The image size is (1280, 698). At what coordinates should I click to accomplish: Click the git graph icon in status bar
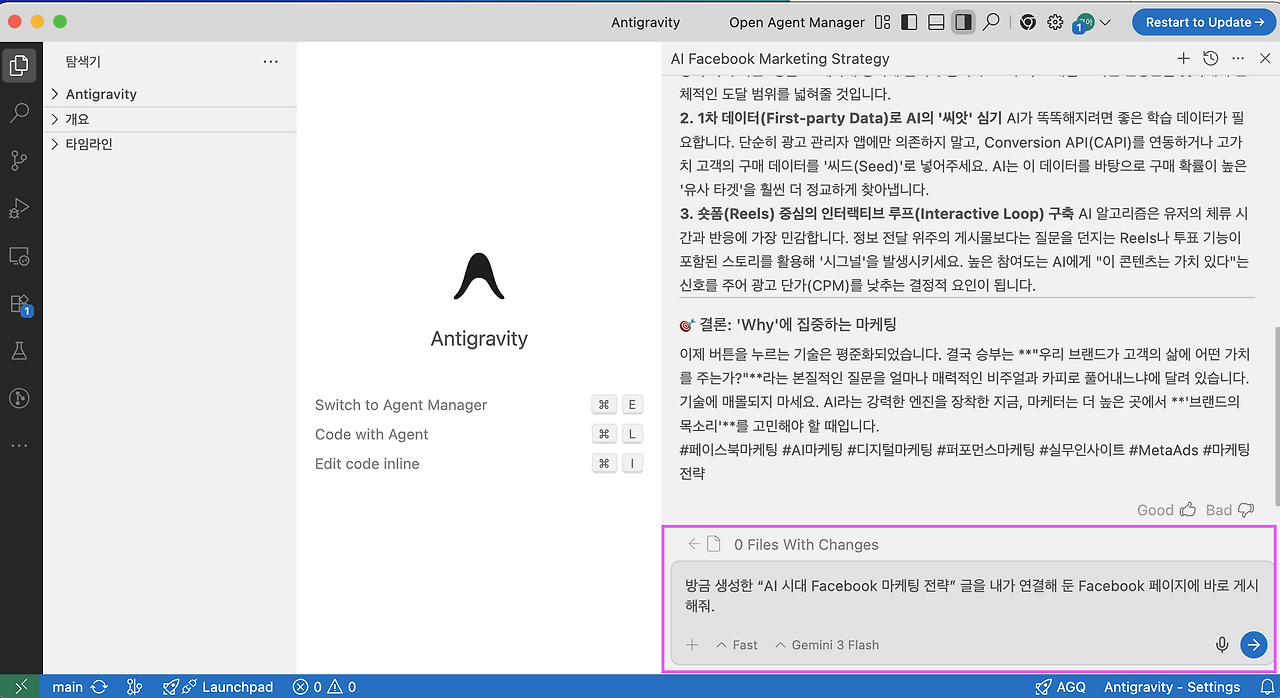point(135,687)
